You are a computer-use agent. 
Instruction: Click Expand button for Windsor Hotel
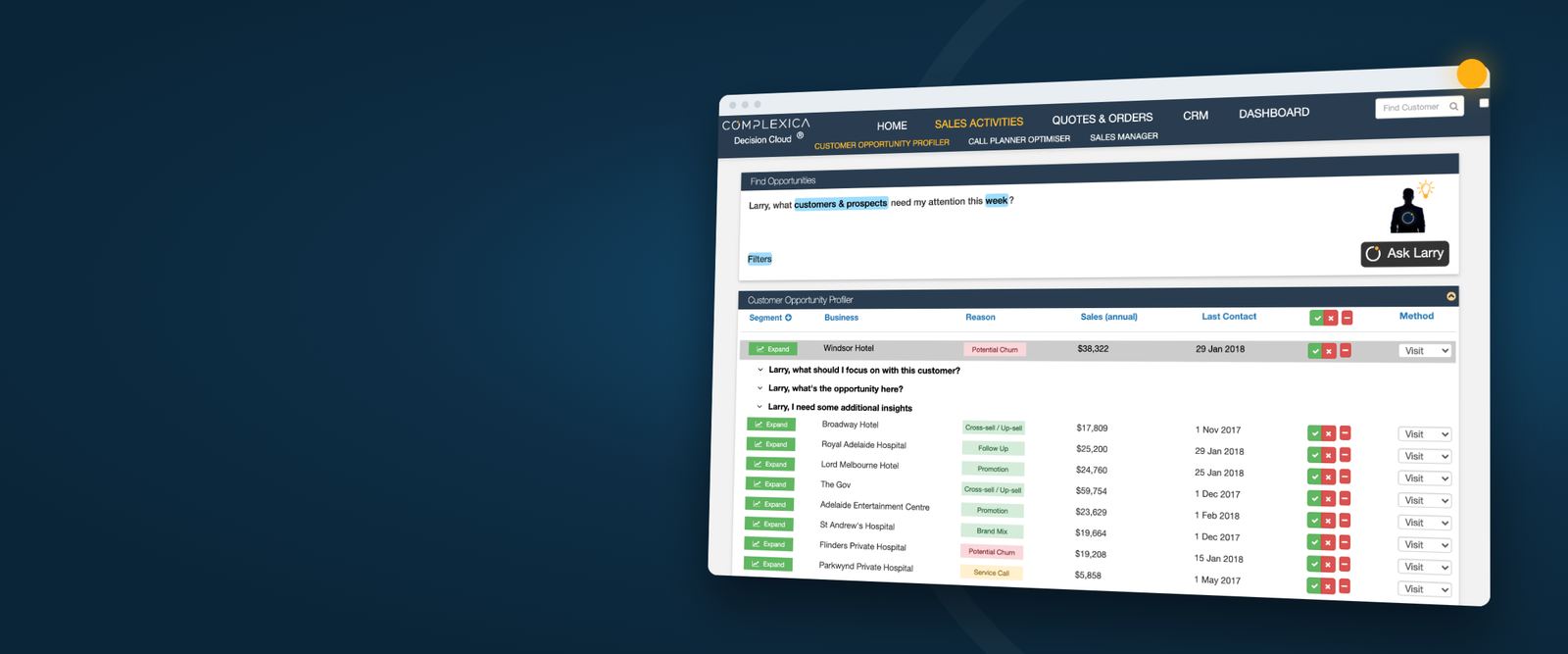pos(773,349)
